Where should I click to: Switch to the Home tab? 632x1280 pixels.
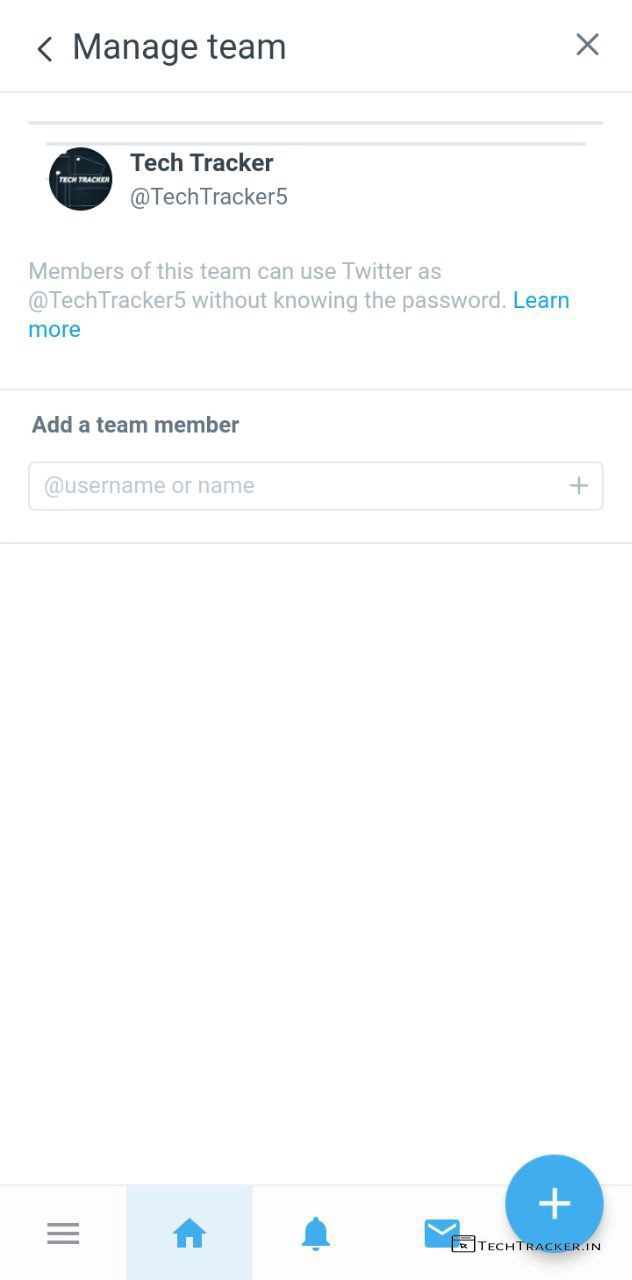tap(189, 1234)
